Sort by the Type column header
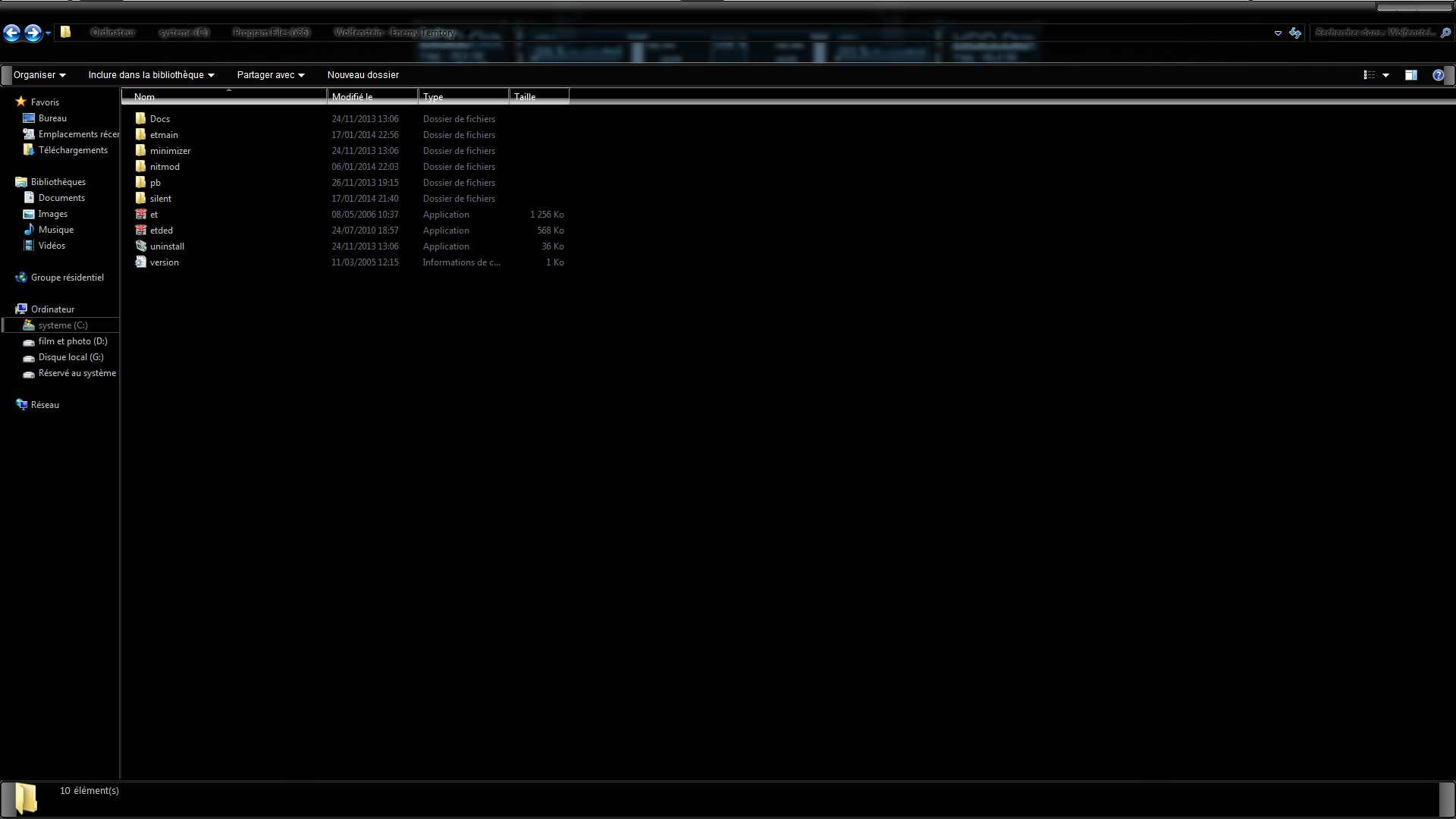1456x819 pixels. [463, 96]
